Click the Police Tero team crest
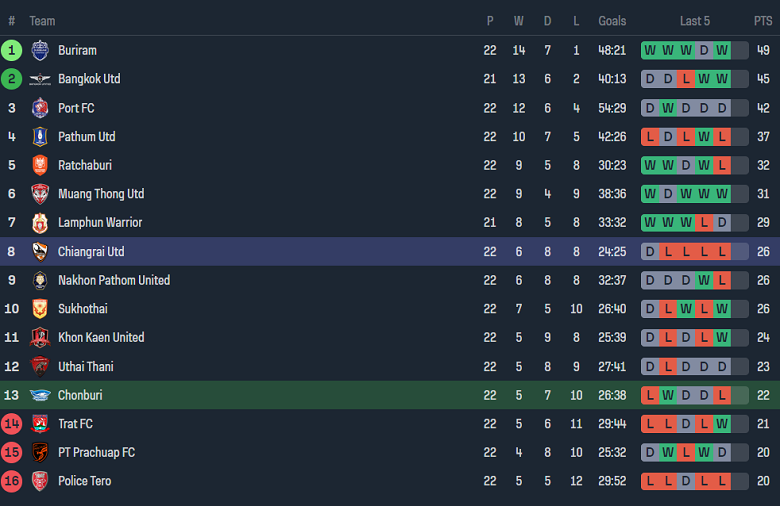Screen dimensions: 780x506 click(x=40, y=481)
